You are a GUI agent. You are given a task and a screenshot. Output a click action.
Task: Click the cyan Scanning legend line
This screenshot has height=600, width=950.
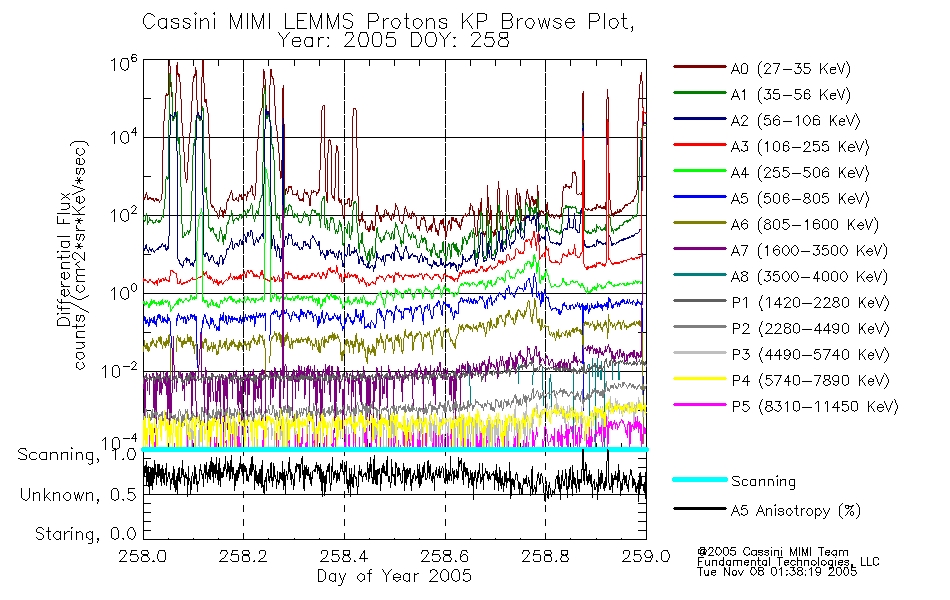pyautogui.click(x=700, y=479)
